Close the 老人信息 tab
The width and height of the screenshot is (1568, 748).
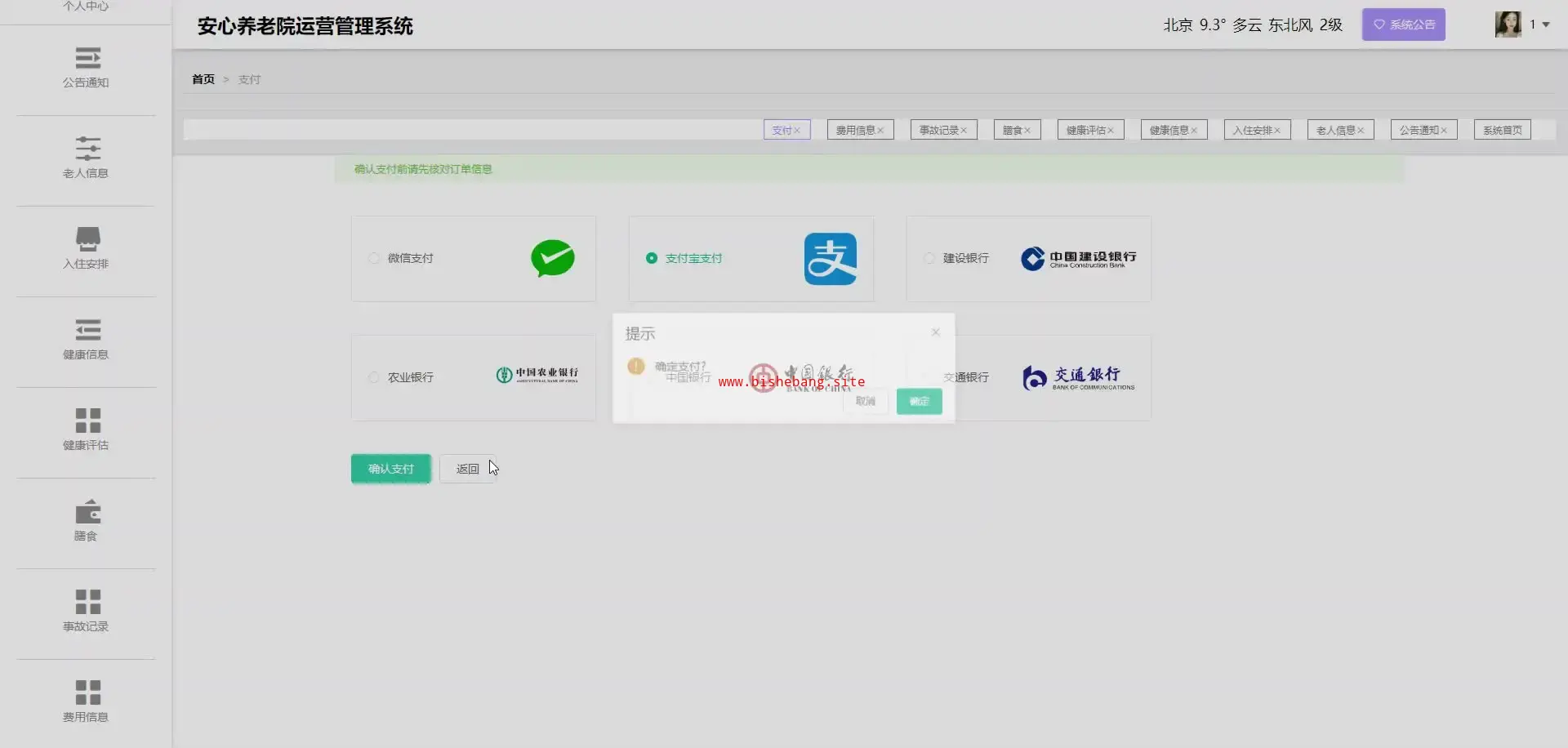[1361, 131]
